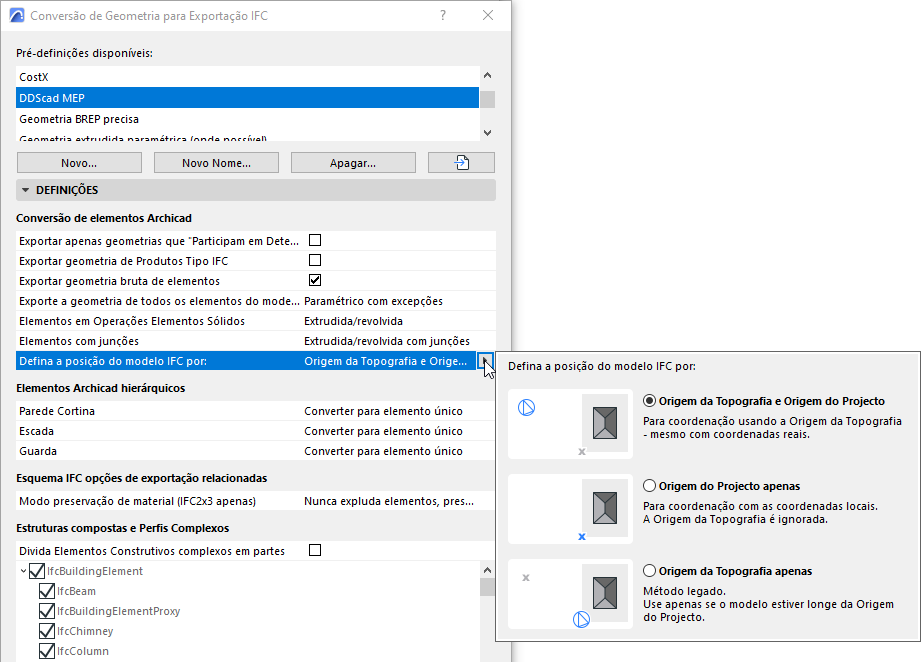The height and width of the screenshot is (662, 921).
Task: Select thumbnail for Origem da Topografia apenas
Action: 570,594
